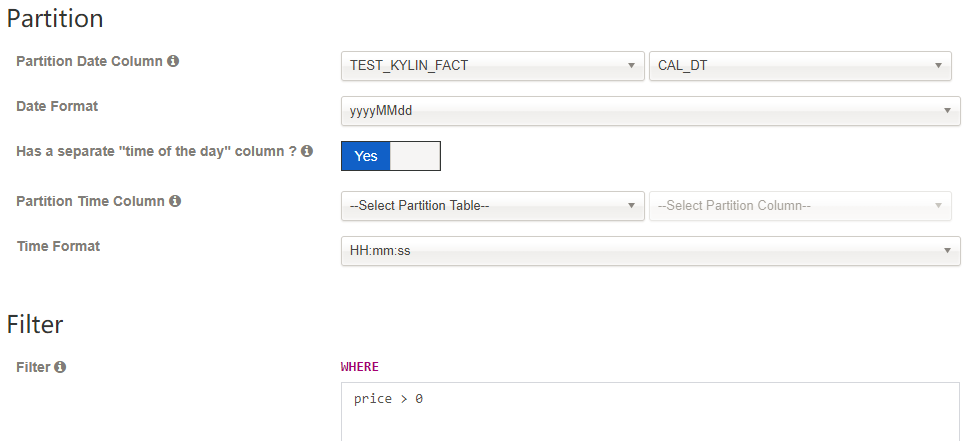Screen dimensions: 978x441
Task: Click the "Partition Date Column" label text
Action: point(89,61)
